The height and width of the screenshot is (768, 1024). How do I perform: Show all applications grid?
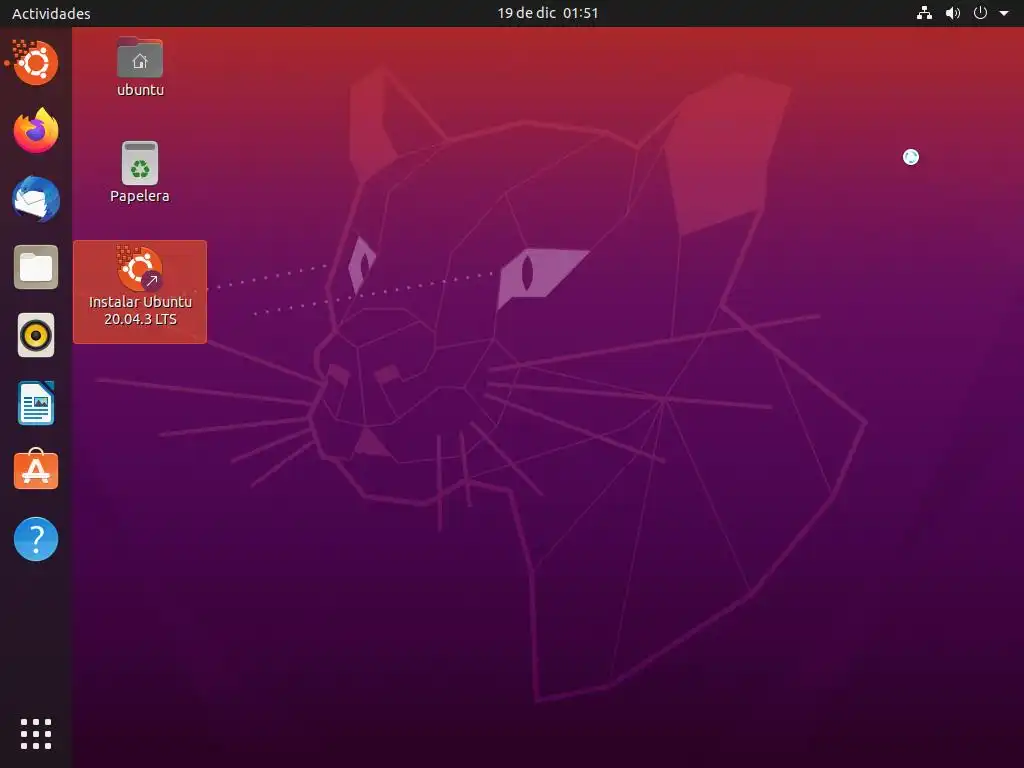(x=36, y=734)
